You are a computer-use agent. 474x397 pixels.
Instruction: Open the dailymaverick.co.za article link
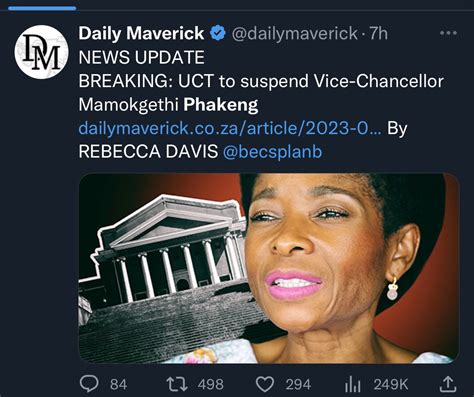pyautogui.click(x=230, y=128)
